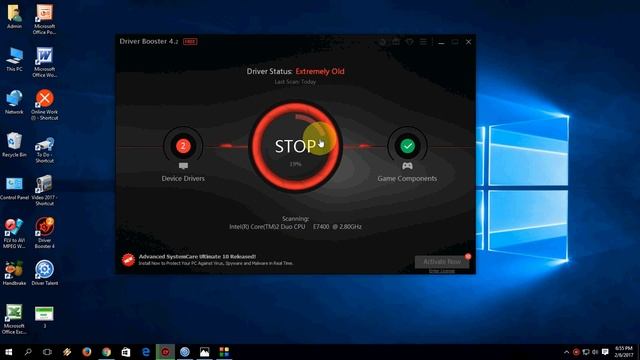This screenshot has width=640, height=360.
Task: Select Microsoft Office Word desktop shortcut
Action: click(x=44, y=62)
